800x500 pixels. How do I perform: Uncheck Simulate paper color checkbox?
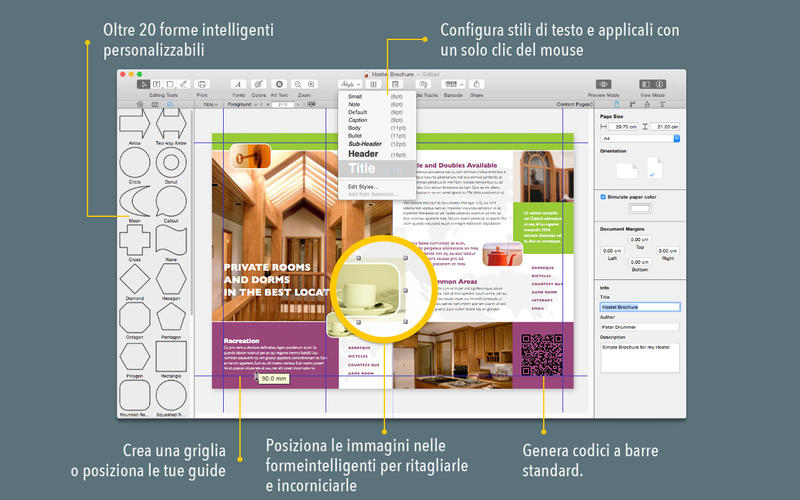(603, 197)
